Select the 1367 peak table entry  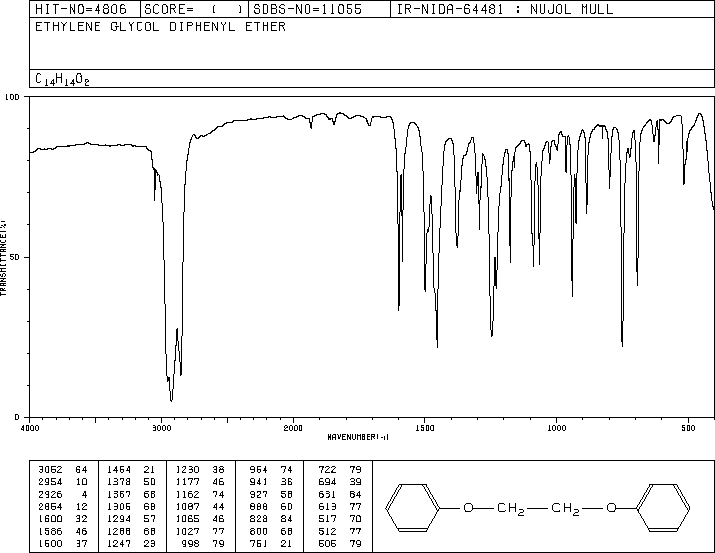click(131, 494)
